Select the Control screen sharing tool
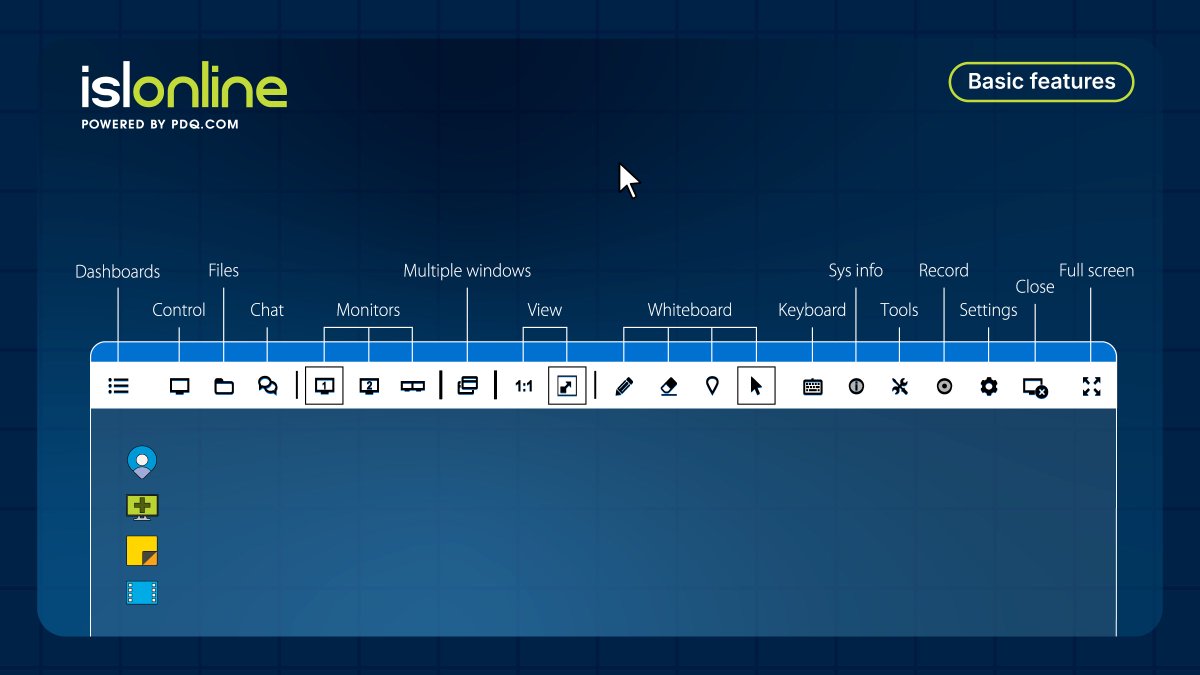Viewport: 1200px width, 675px height. [x=180, y=386]
